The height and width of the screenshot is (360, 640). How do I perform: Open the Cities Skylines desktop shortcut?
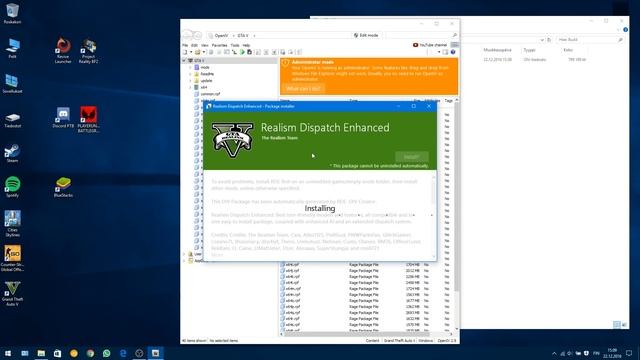click(12, 223)
